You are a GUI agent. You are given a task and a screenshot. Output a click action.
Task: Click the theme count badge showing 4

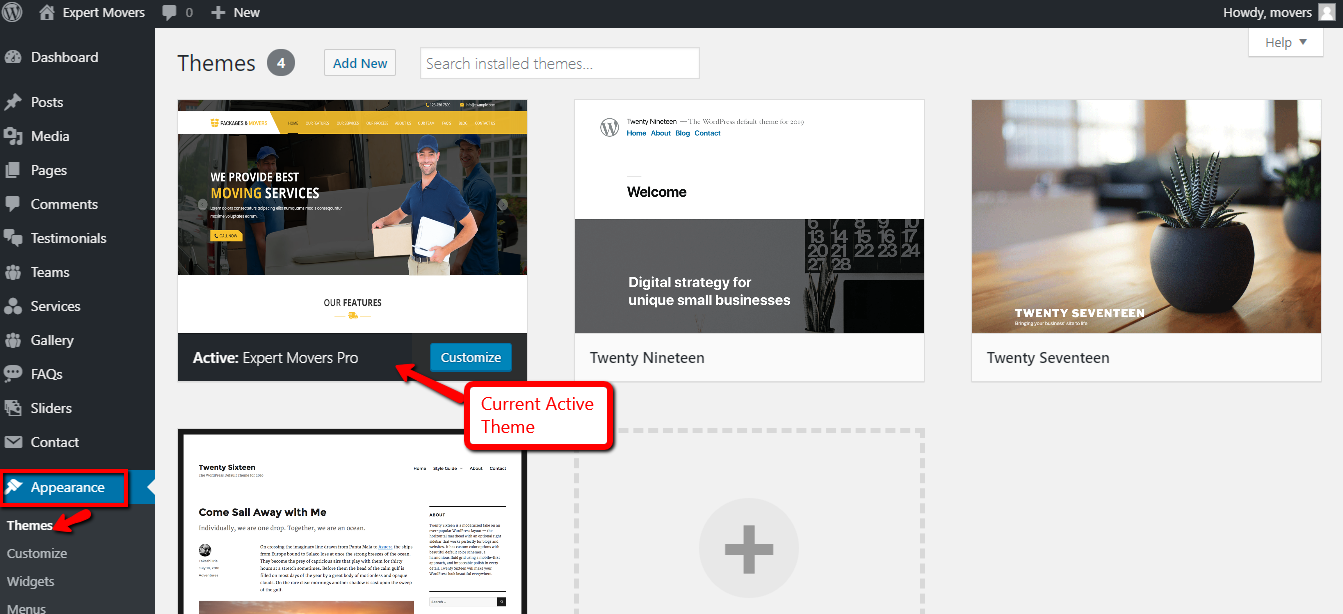click(x=281, y=63)
